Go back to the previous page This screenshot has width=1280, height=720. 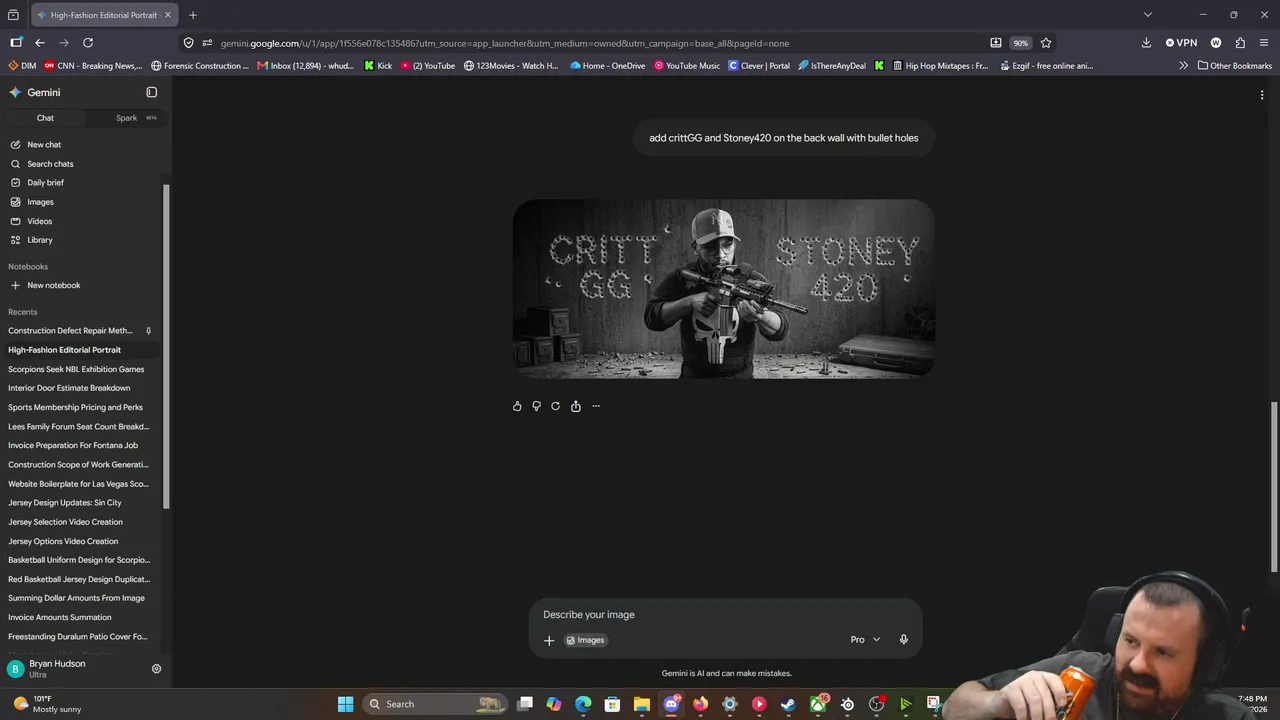40,43
